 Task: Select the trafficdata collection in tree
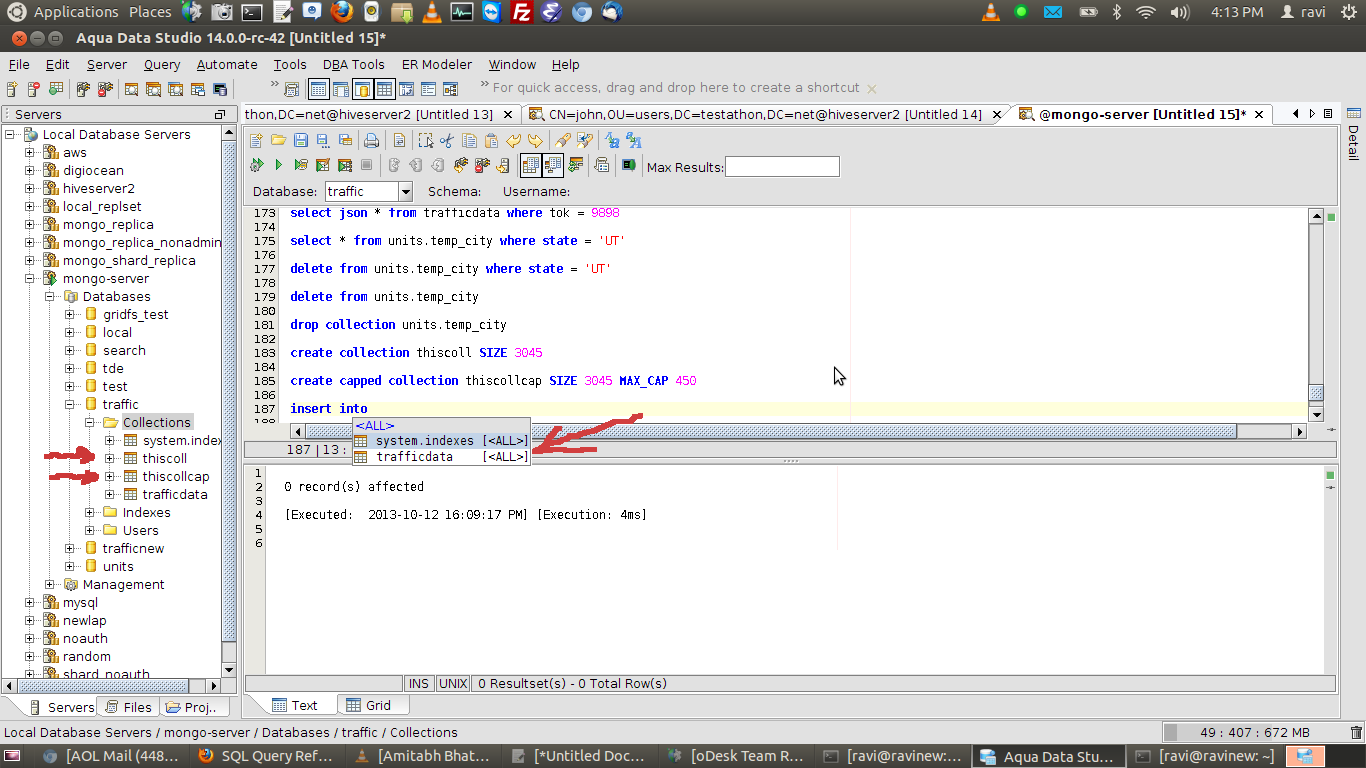point(175,494)
